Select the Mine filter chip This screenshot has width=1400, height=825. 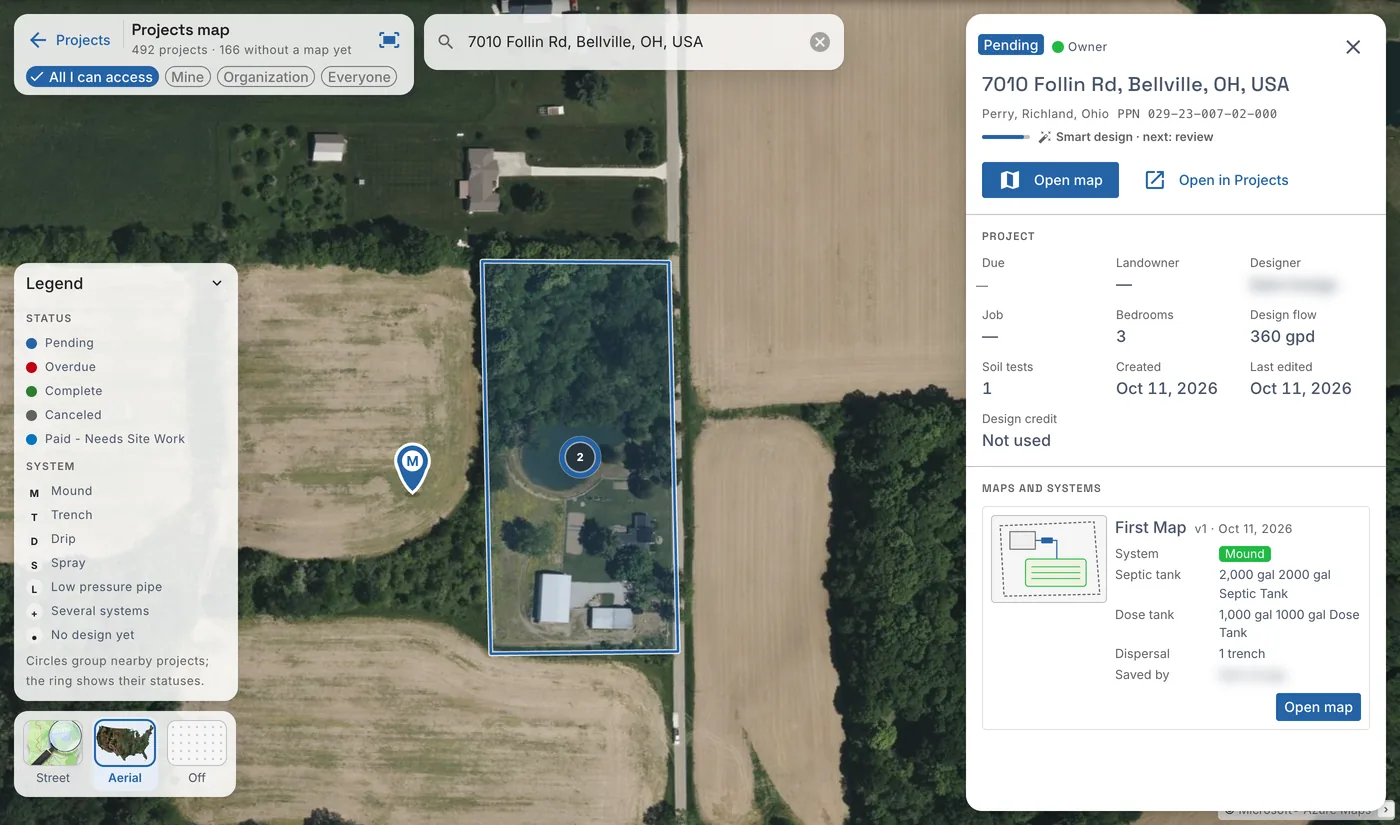[187, 77]
